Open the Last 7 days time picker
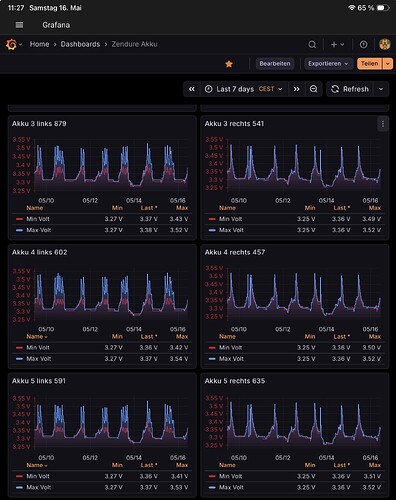Image resolution: width=396 pixels, height=500 pixels. (x=244, y=89)
